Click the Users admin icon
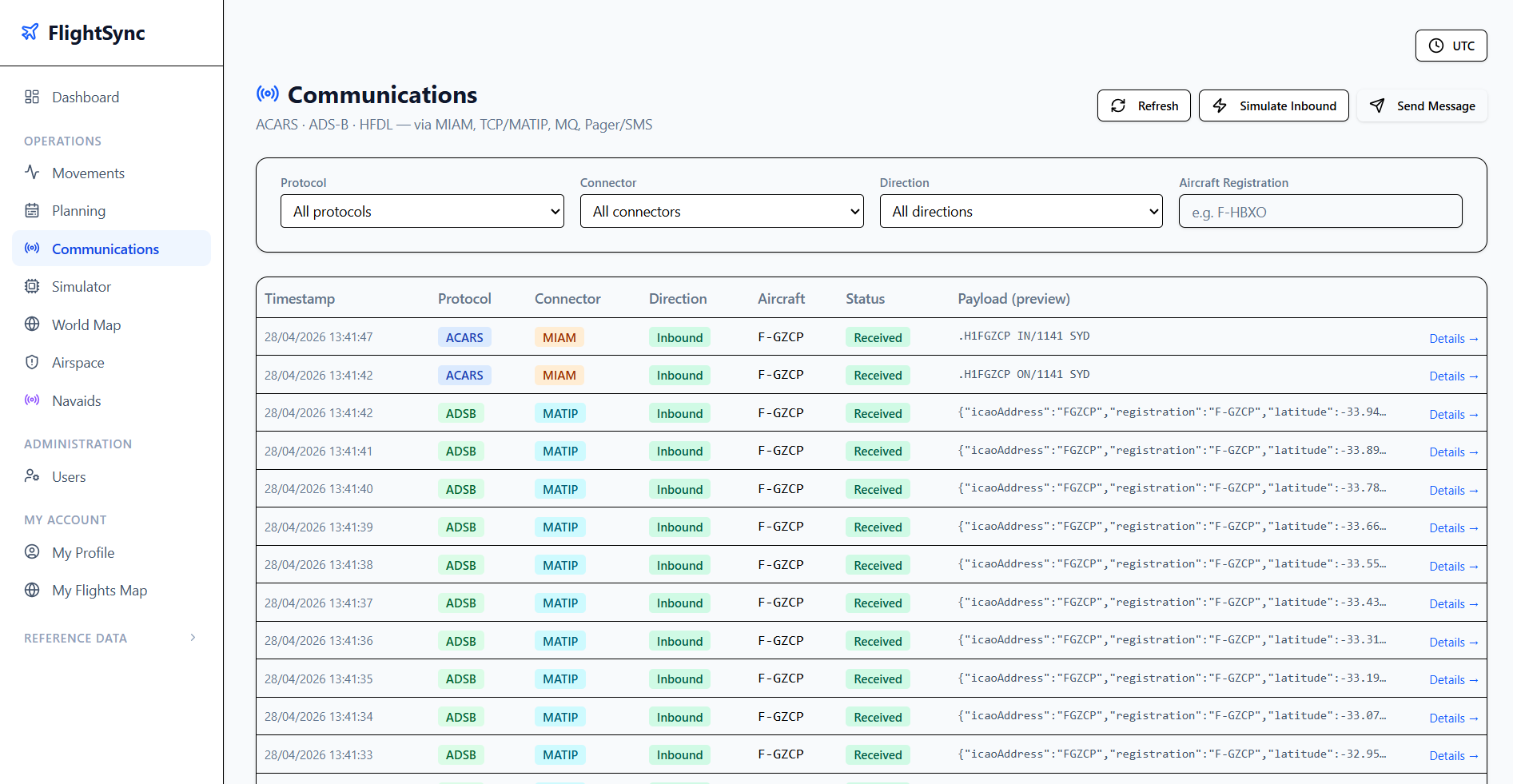1513x784 pixels. pyautogui.click(x=32, y=476)
